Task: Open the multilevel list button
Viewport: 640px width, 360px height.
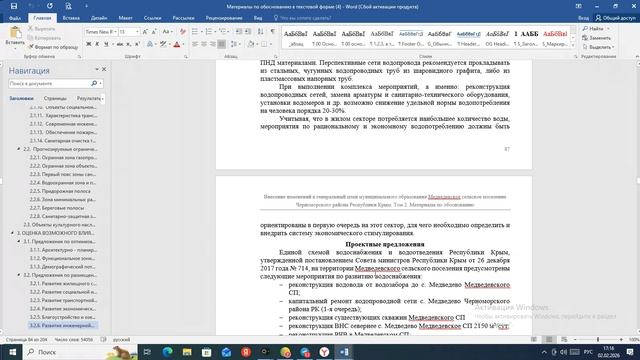Action: 223,31
